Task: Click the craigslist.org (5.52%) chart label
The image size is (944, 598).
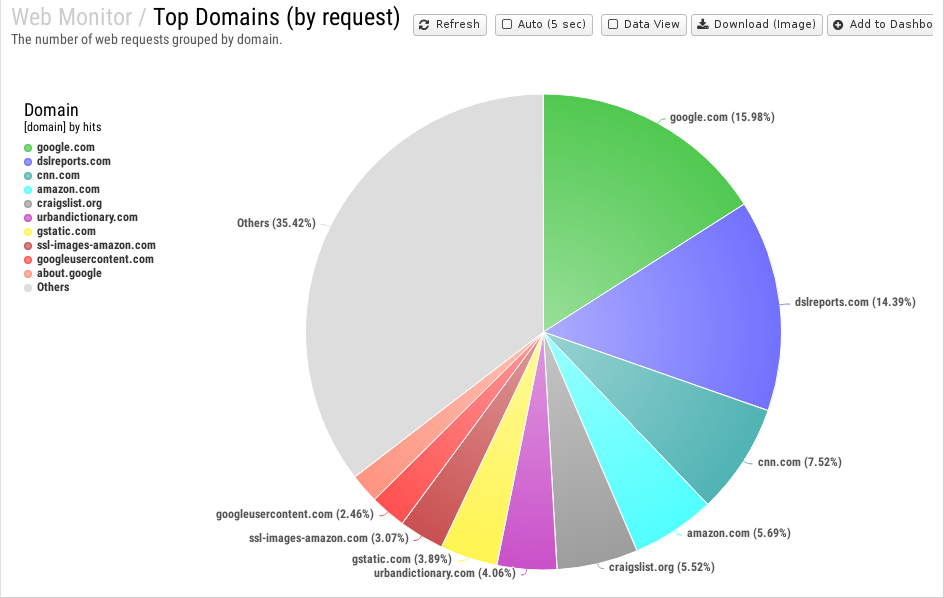Action: click(662, 567)
